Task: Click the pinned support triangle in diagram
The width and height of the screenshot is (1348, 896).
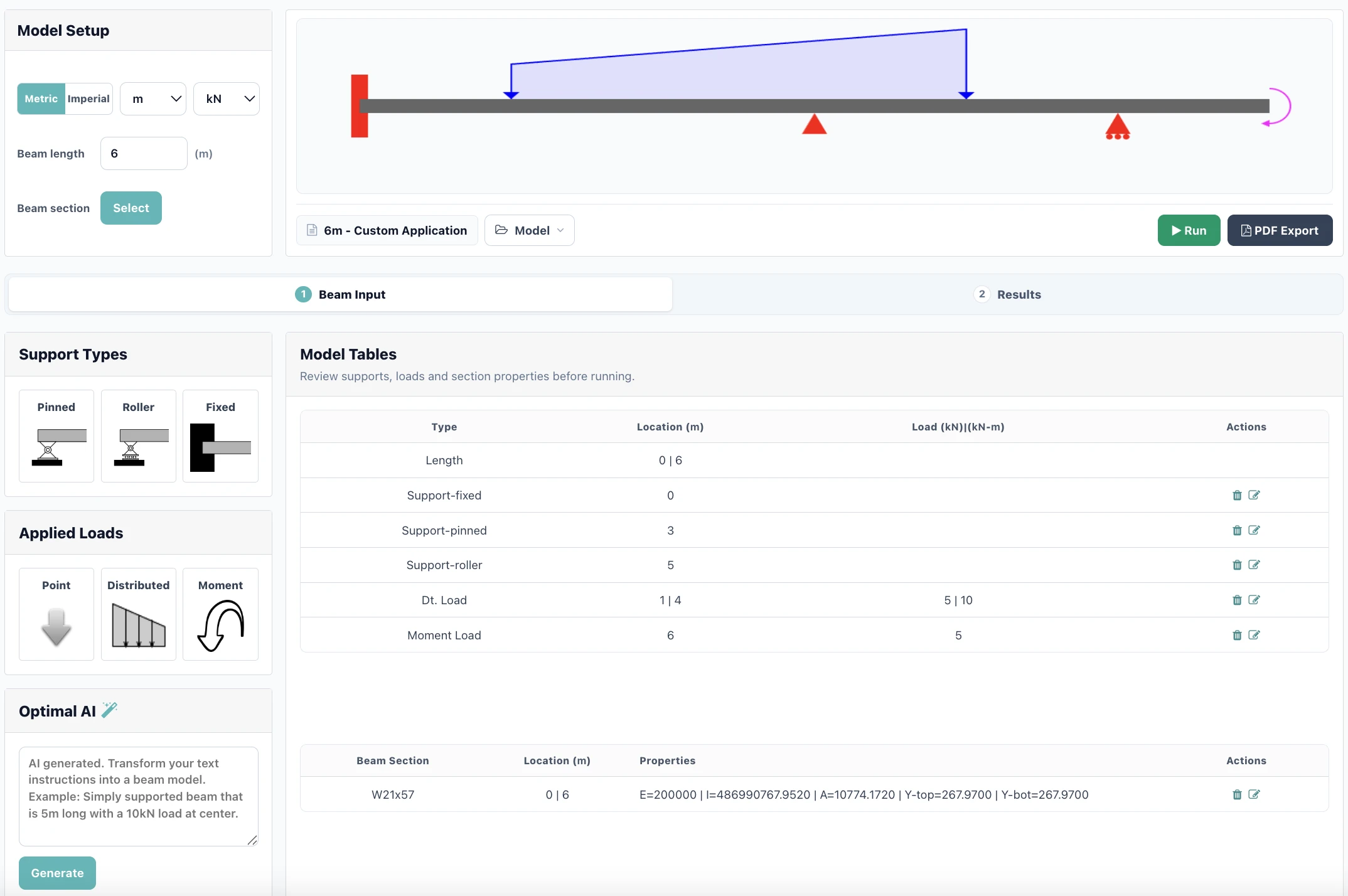Action: (815, 124)
